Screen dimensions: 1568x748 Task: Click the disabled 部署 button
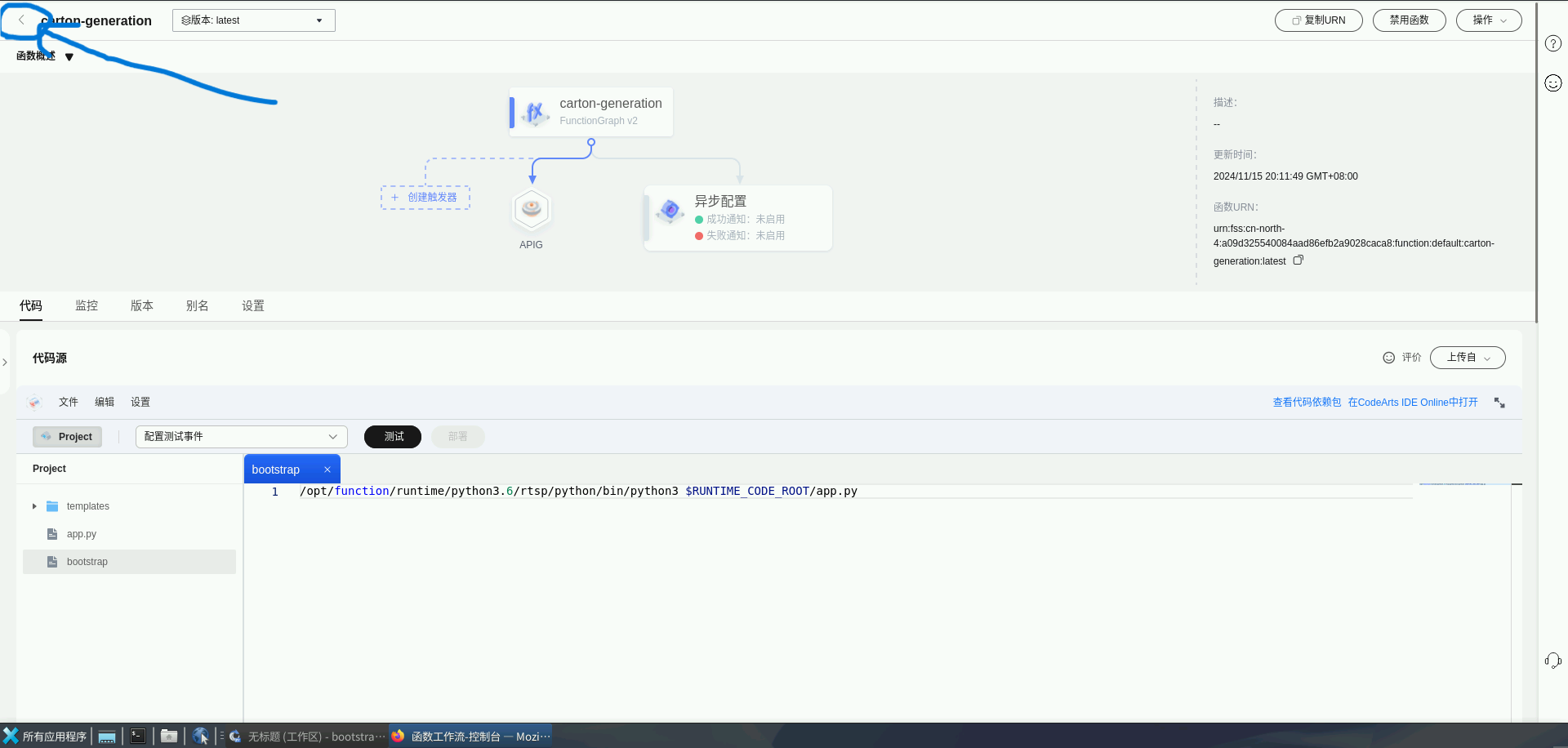[458, 437]
